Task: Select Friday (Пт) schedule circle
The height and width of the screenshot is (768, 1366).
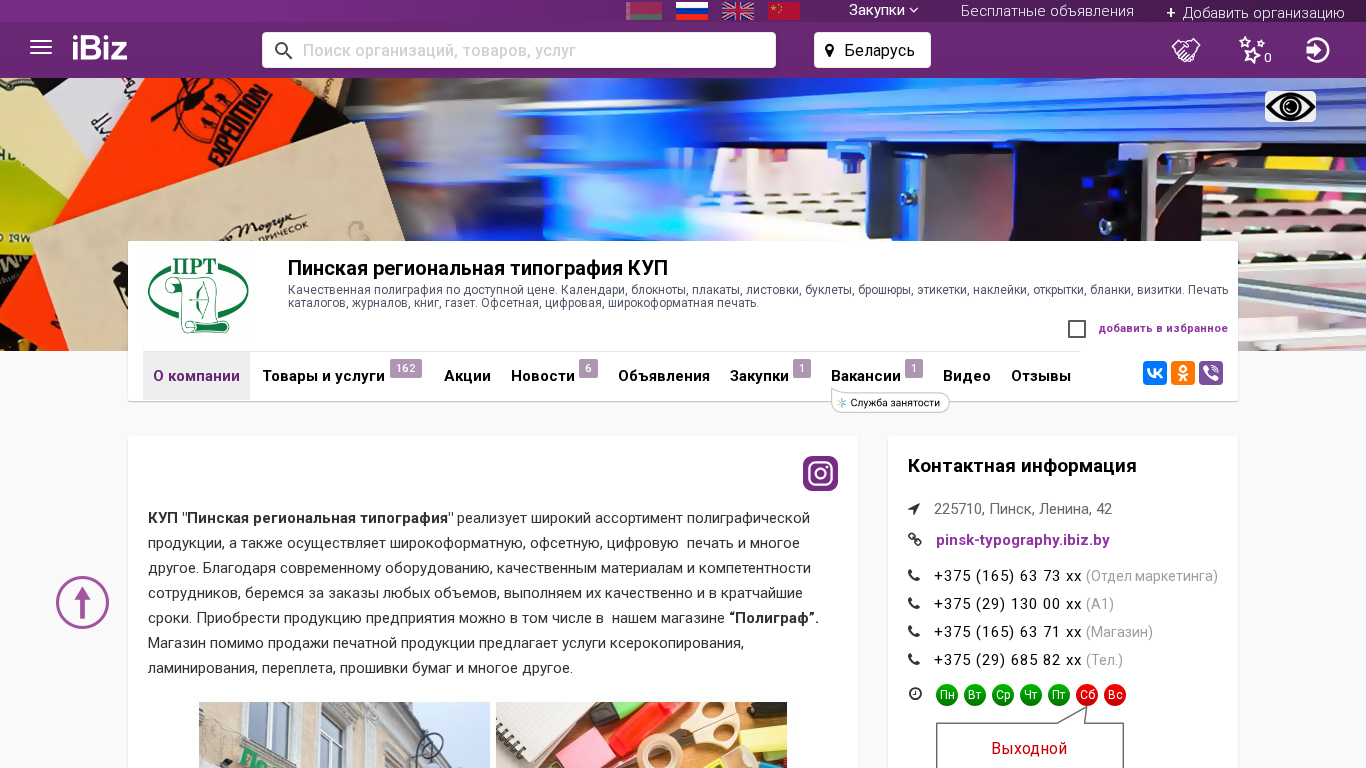Action: click(x=1059, y=695)
